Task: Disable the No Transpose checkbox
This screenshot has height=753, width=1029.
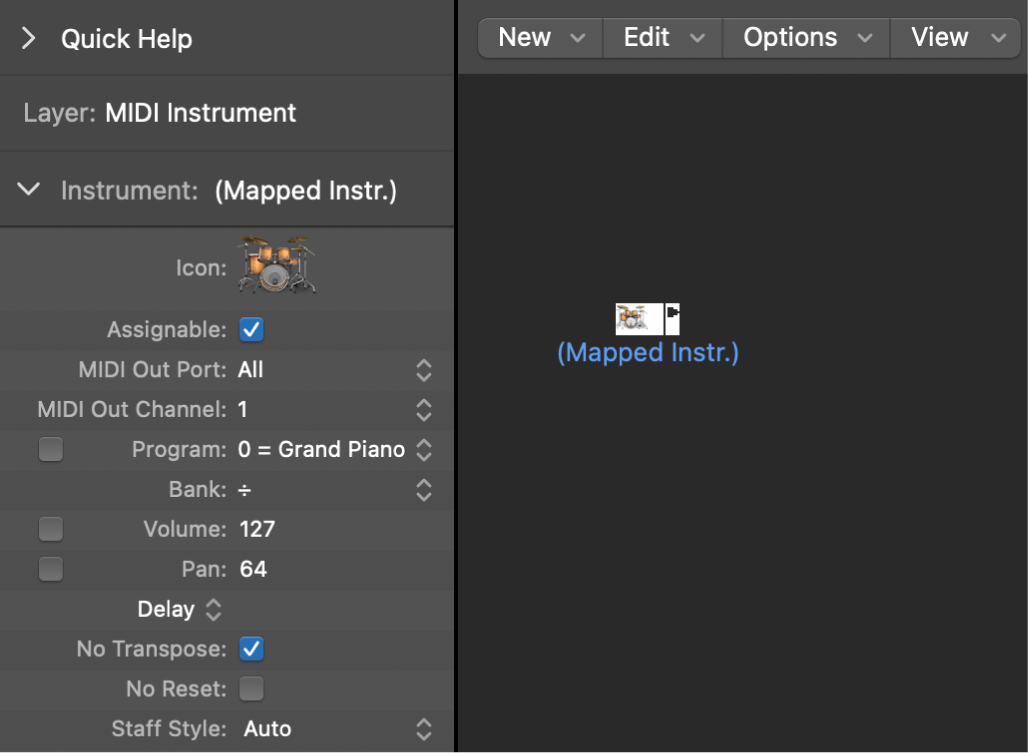Action: point(251,649)
